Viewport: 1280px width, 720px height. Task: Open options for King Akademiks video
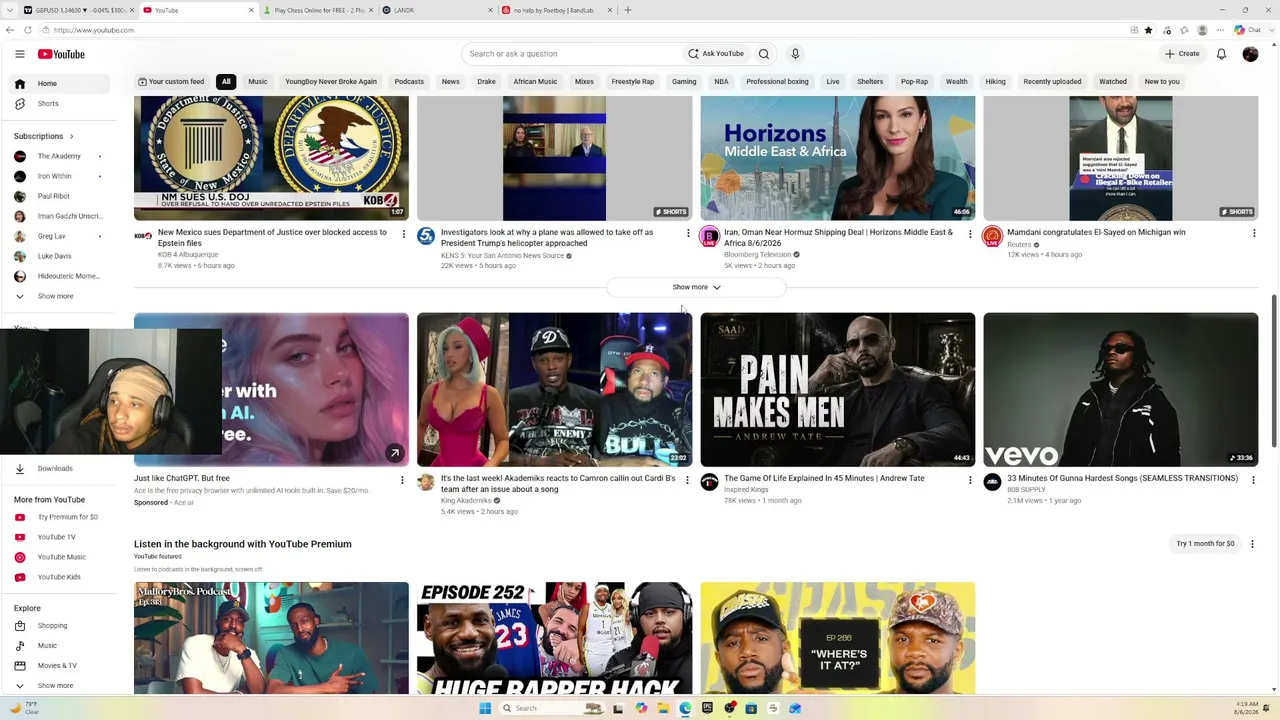tap(688, 480)
